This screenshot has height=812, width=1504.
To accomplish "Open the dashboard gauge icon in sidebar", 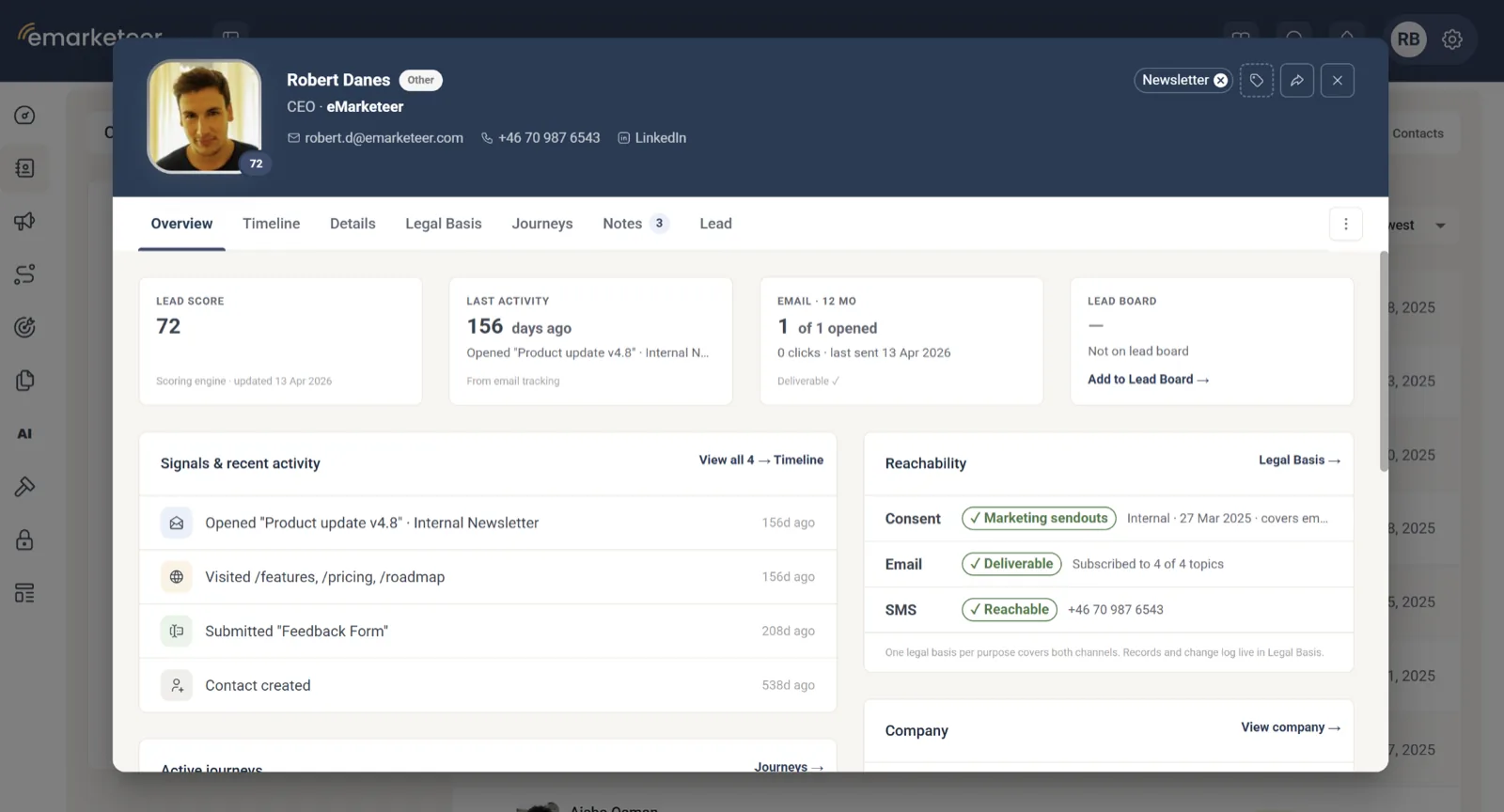I will pyautogui.click(x=24, y=115).
